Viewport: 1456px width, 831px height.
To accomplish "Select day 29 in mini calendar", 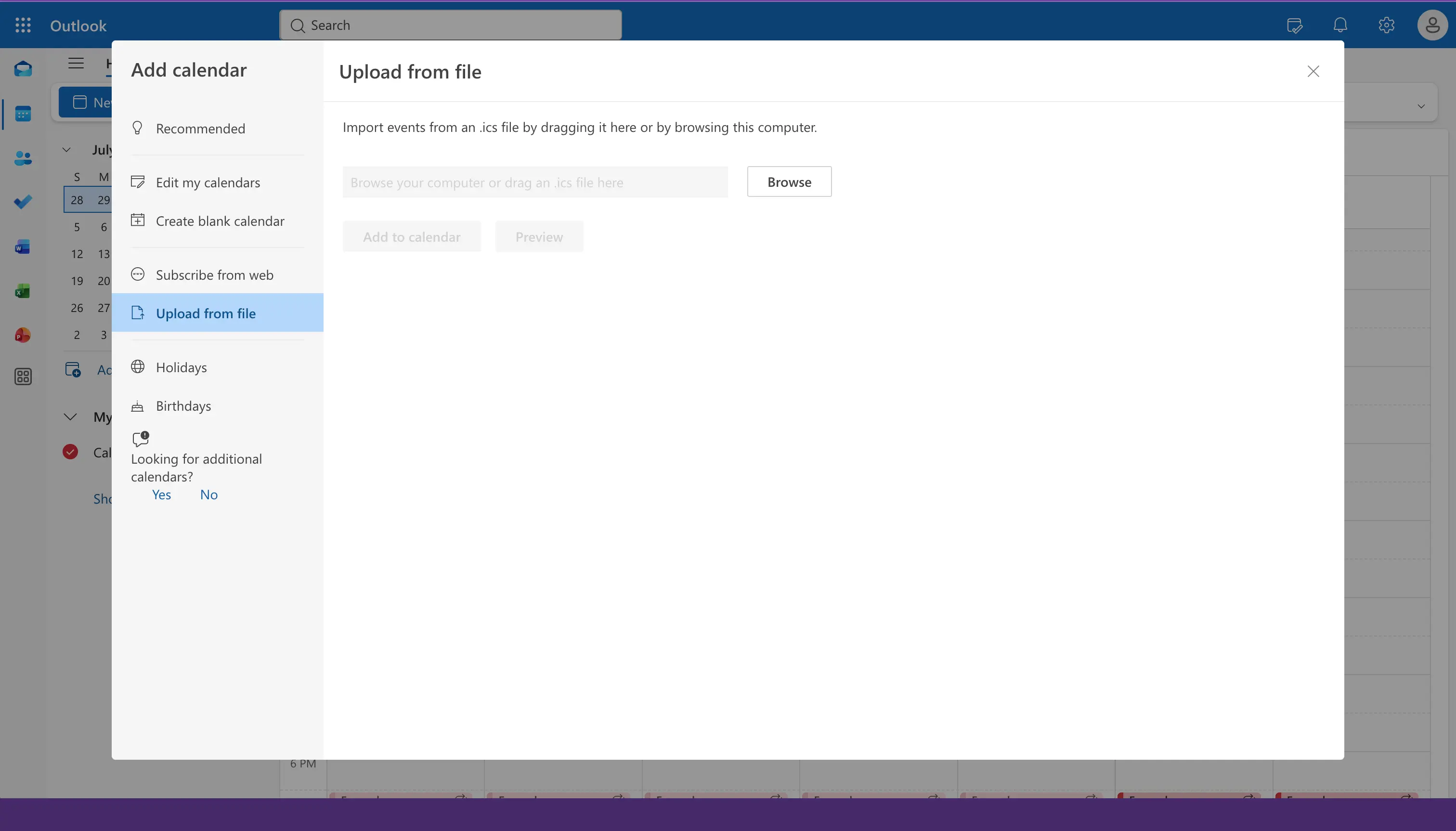I will point(104,200).
